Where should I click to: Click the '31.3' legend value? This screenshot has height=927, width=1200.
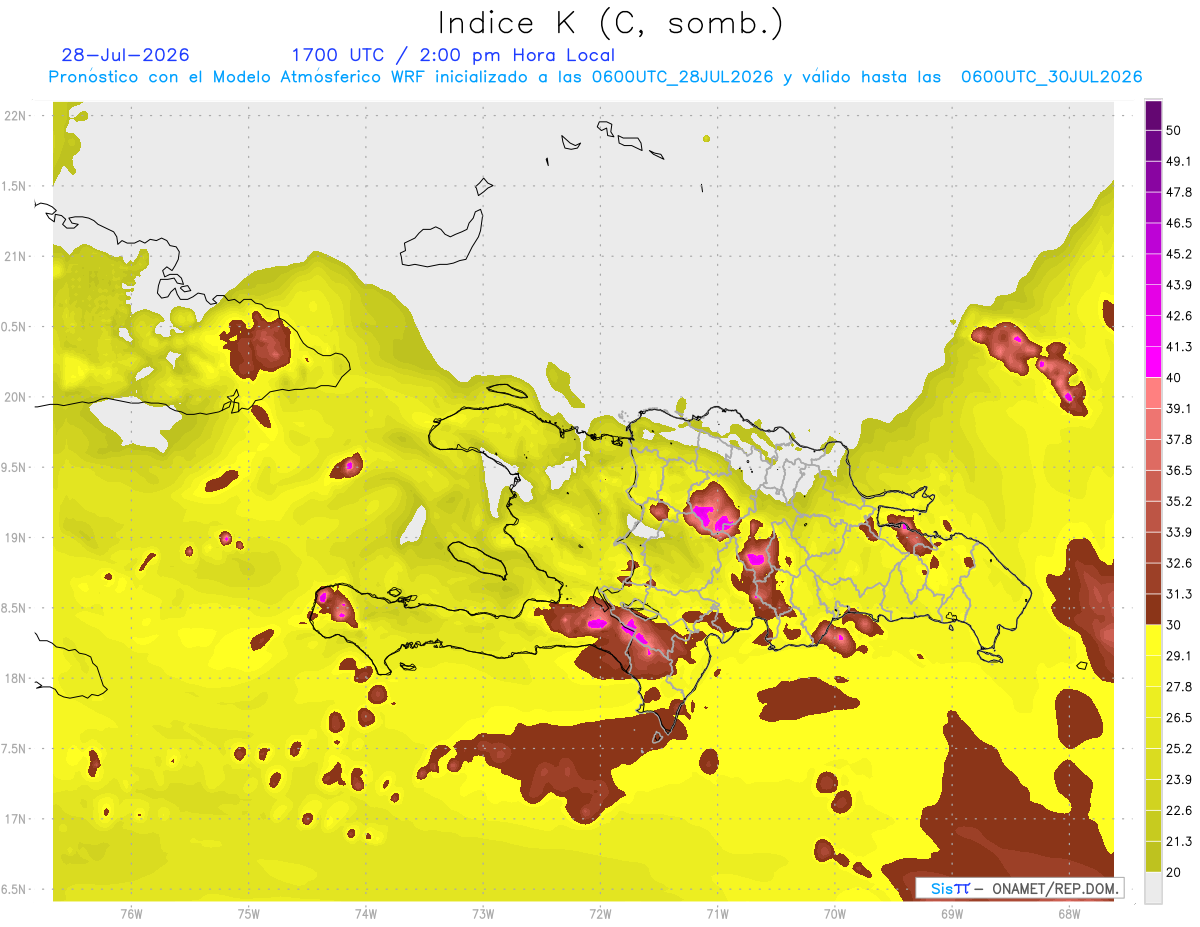coord(1179,595)
